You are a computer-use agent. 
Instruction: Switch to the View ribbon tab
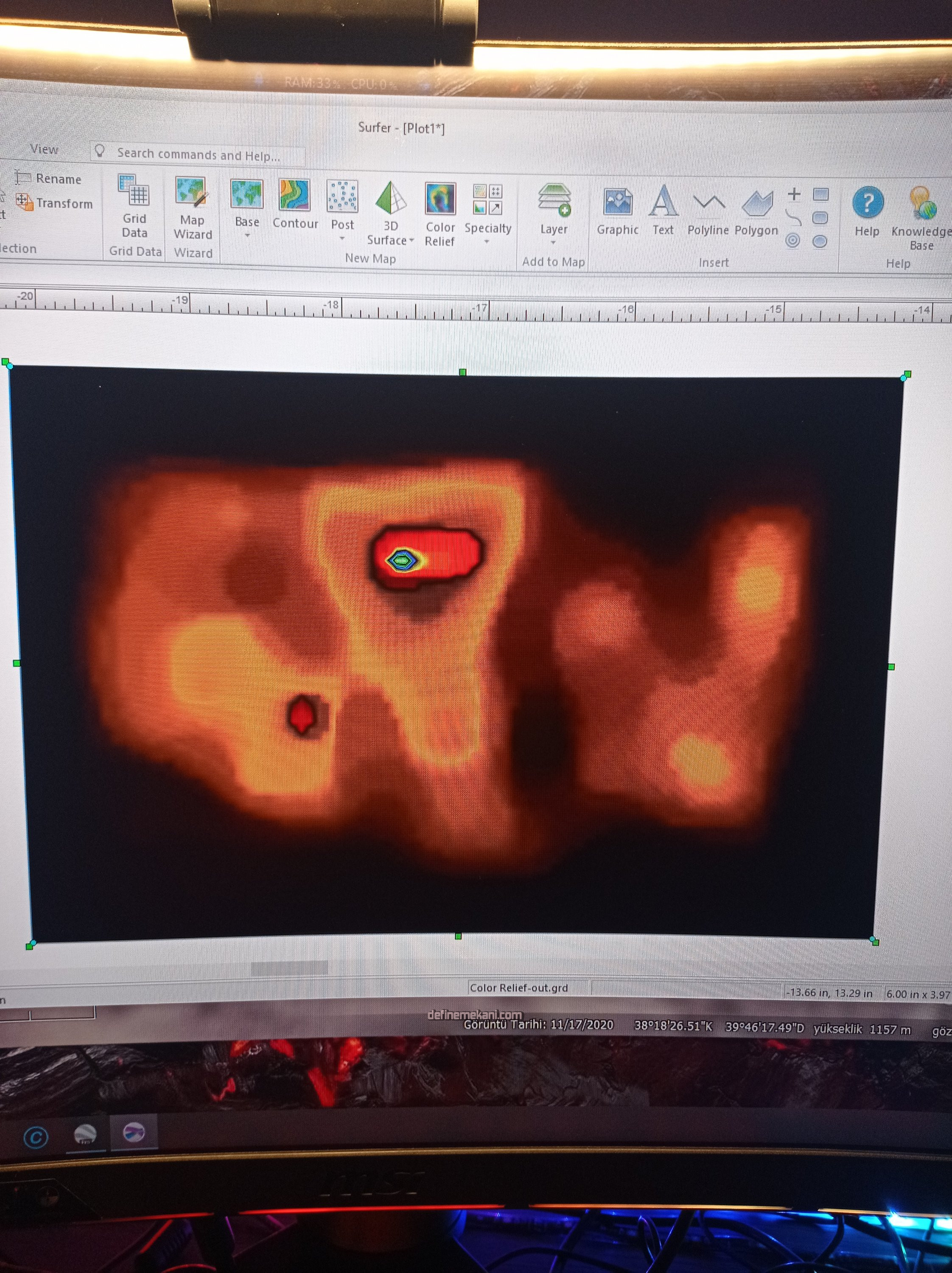click(x=44, y=149)
